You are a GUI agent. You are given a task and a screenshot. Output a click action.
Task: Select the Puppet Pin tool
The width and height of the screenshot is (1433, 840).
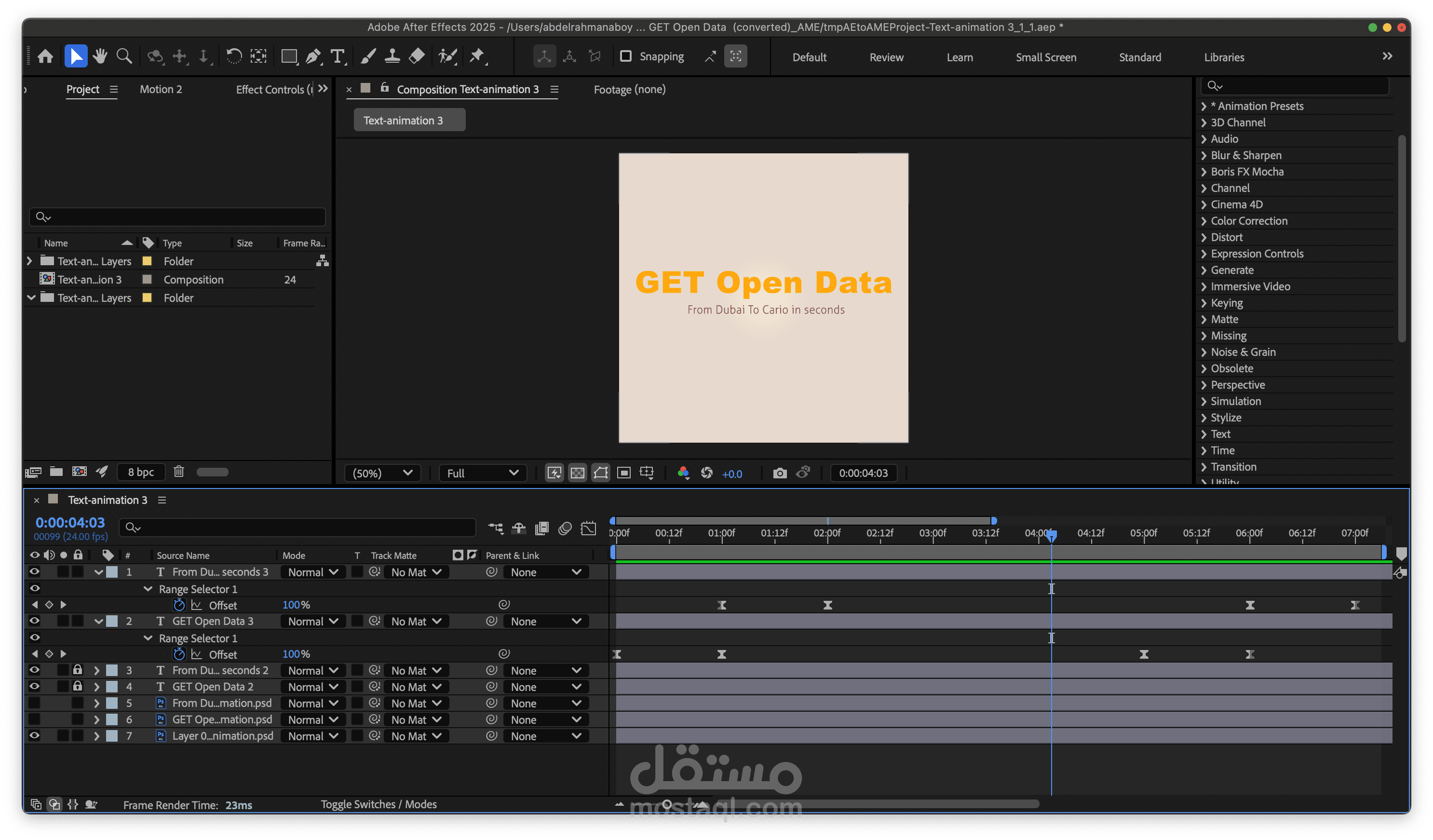(x=476, y=56)
